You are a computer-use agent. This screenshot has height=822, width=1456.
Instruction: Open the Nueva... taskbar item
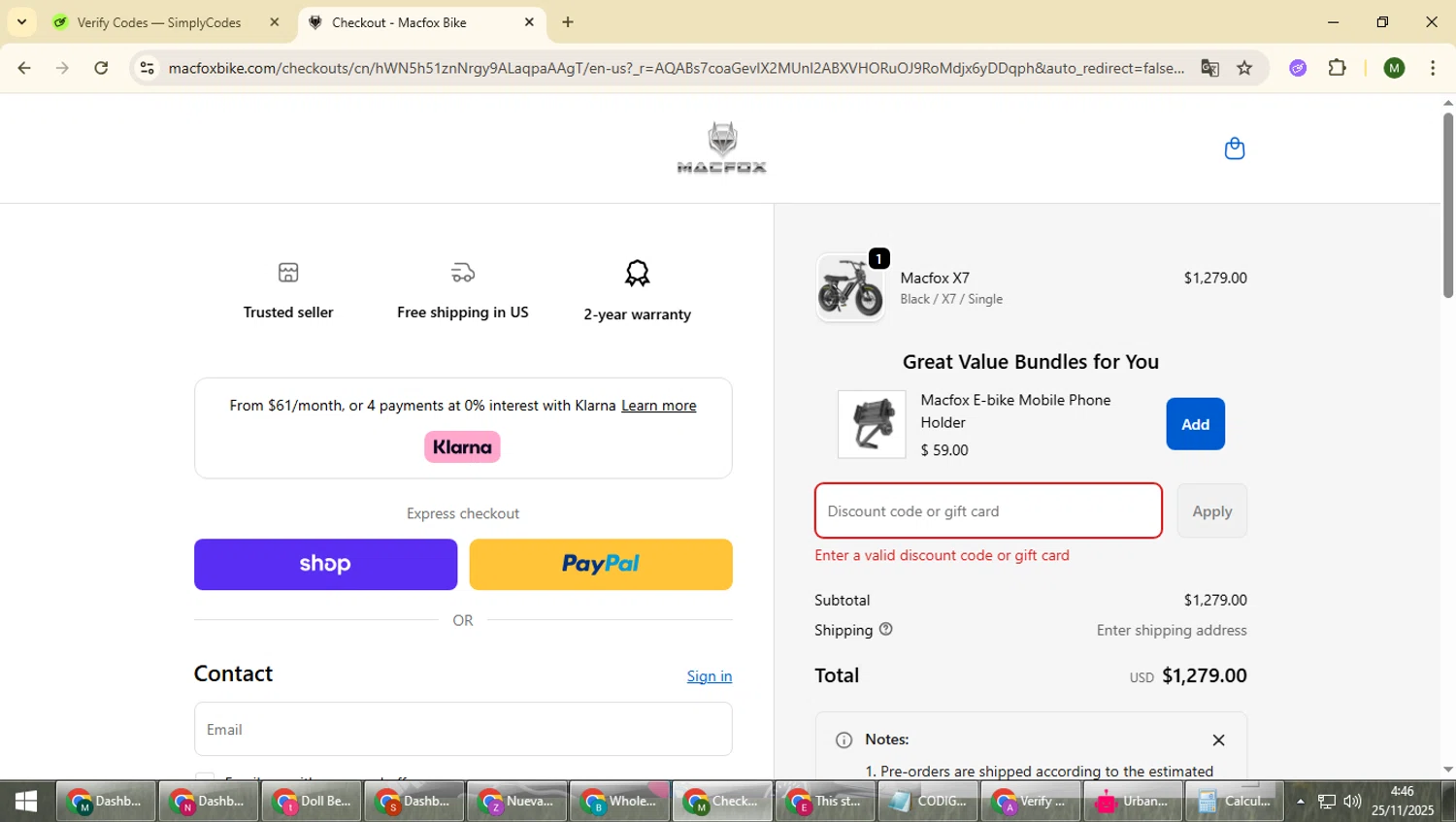tap(517, 802)
